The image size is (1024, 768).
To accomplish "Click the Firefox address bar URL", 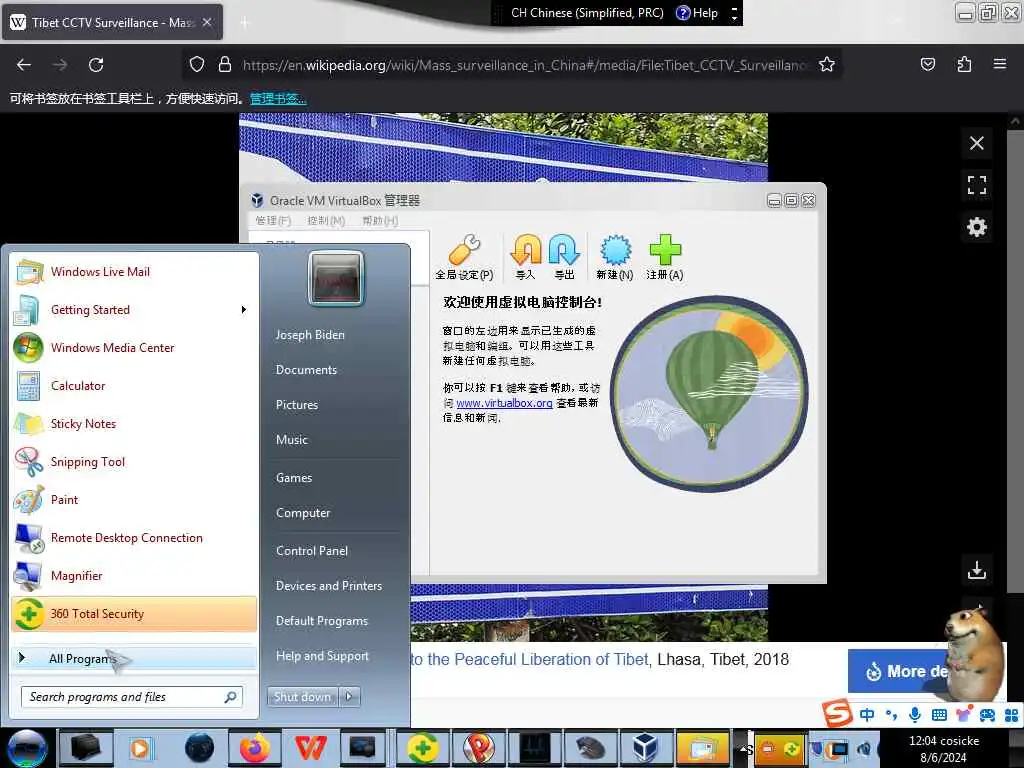I will (524, 65).
